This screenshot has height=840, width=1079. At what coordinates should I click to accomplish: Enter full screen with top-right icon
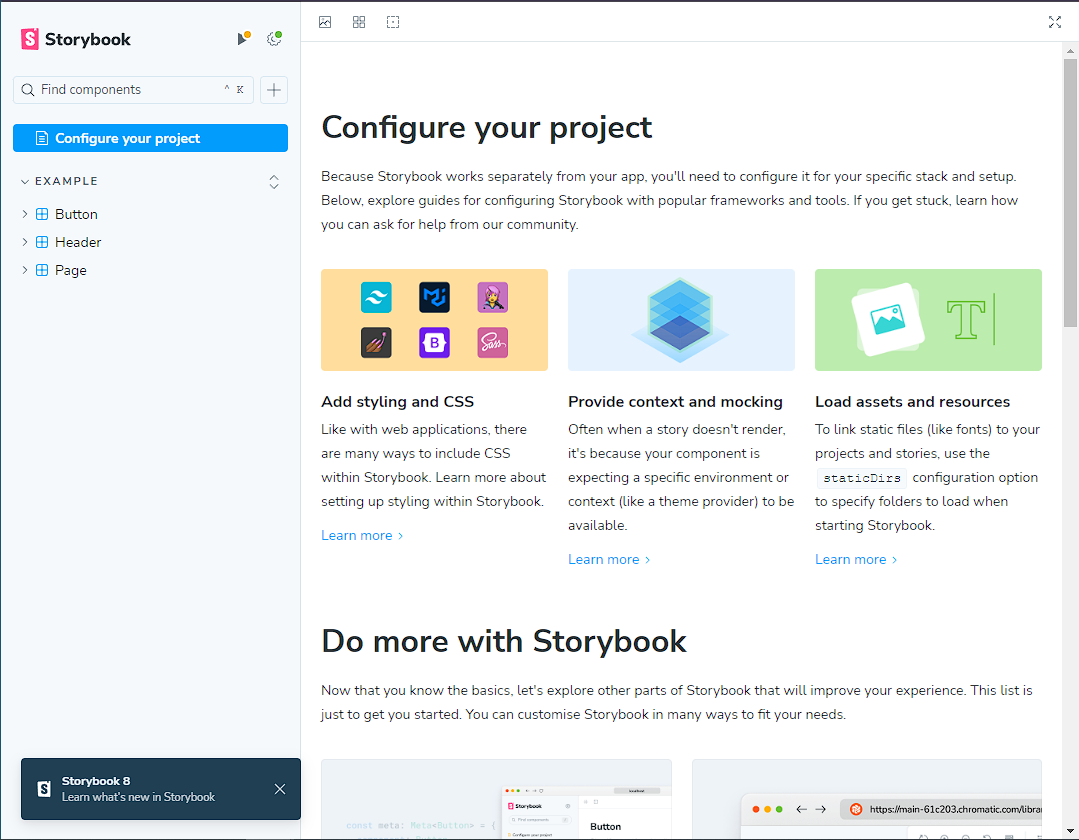click(x=1054, y=22)
